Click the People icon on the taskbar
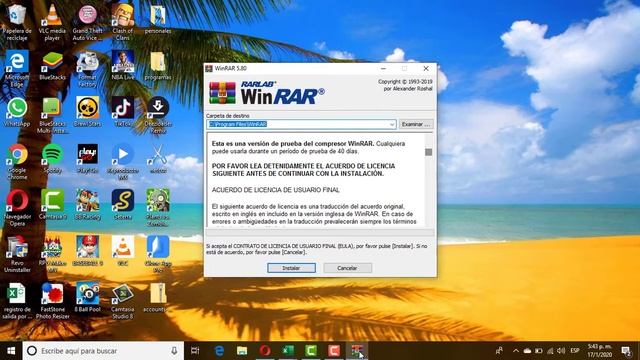 pyautogui.click(x=499, y=351)
